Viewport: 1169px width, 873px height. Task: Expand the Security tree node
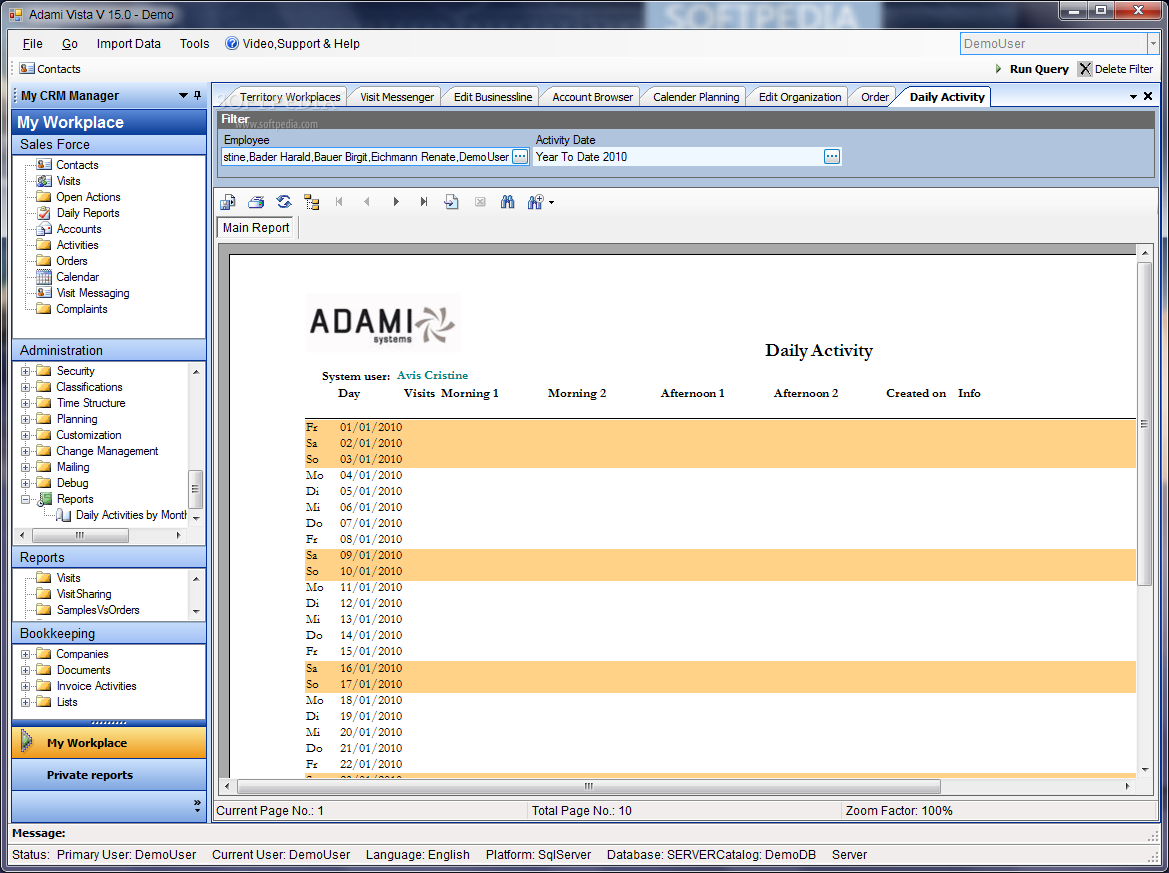(25, 371)
